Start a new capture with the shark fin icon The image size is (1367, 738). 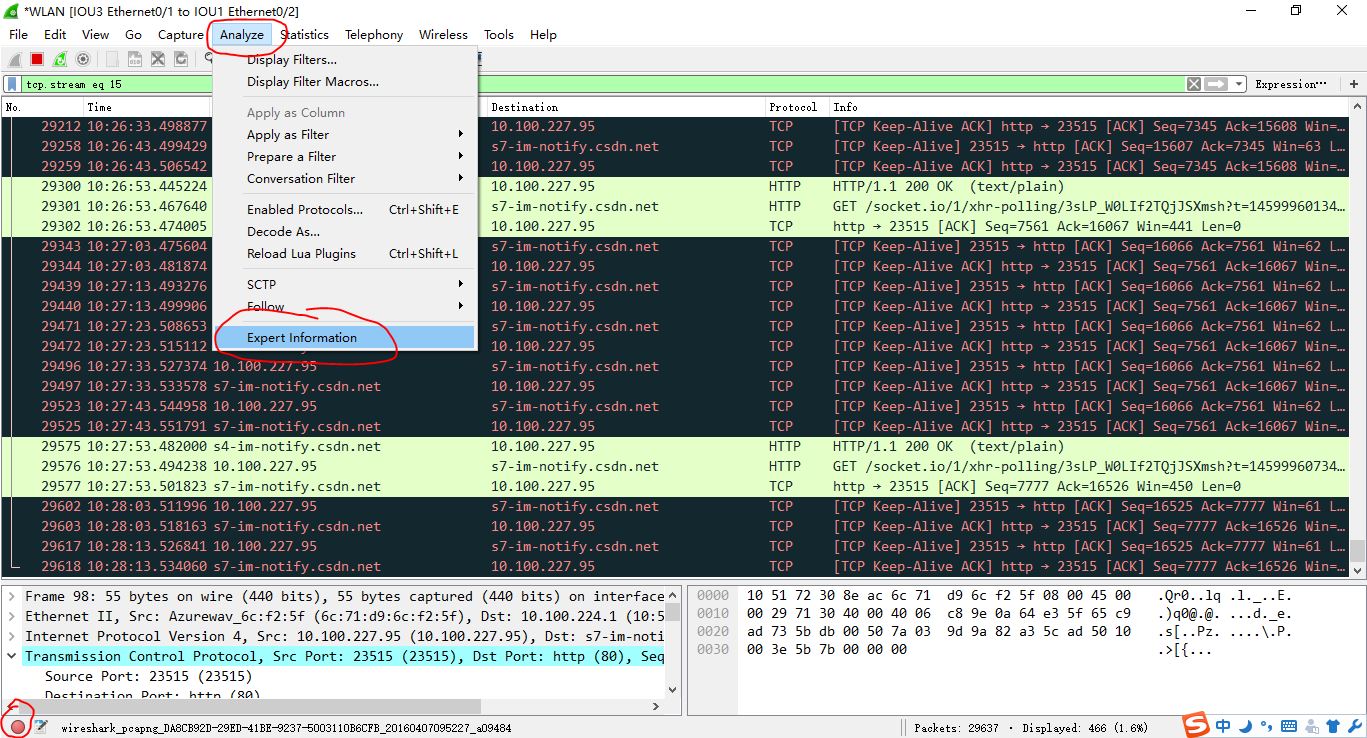(x=13, y=58)
